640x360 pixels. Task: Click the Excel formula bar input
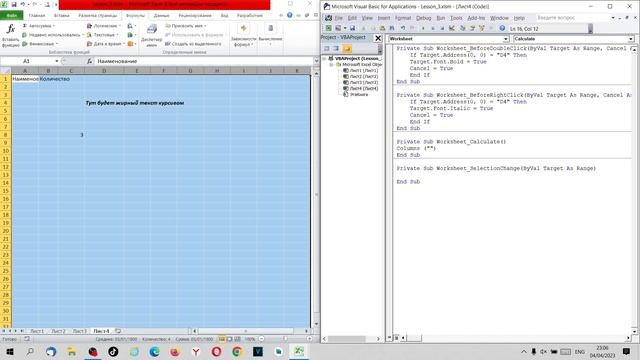click(x=204, y=61)
